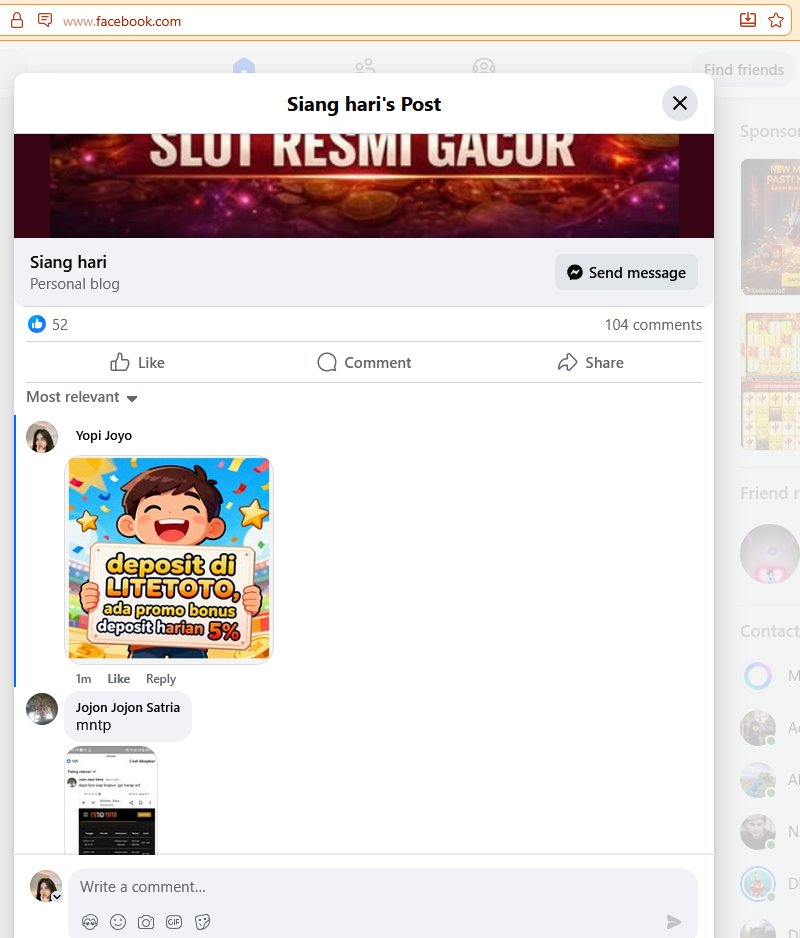Click the Jojon Jojon Satria name
This screenshot has height=938, width=800.
pyautogui.click(x=127, y=708)
